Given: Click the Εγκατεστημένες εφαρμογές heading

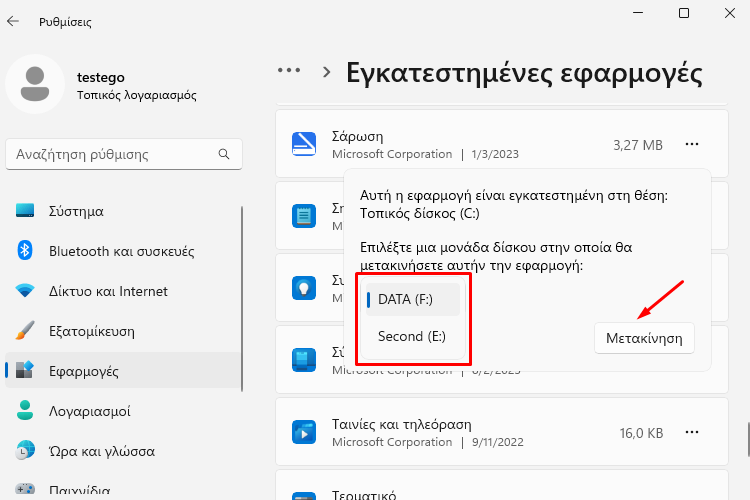Looking at the screenshot, I should tap(524, 74).
